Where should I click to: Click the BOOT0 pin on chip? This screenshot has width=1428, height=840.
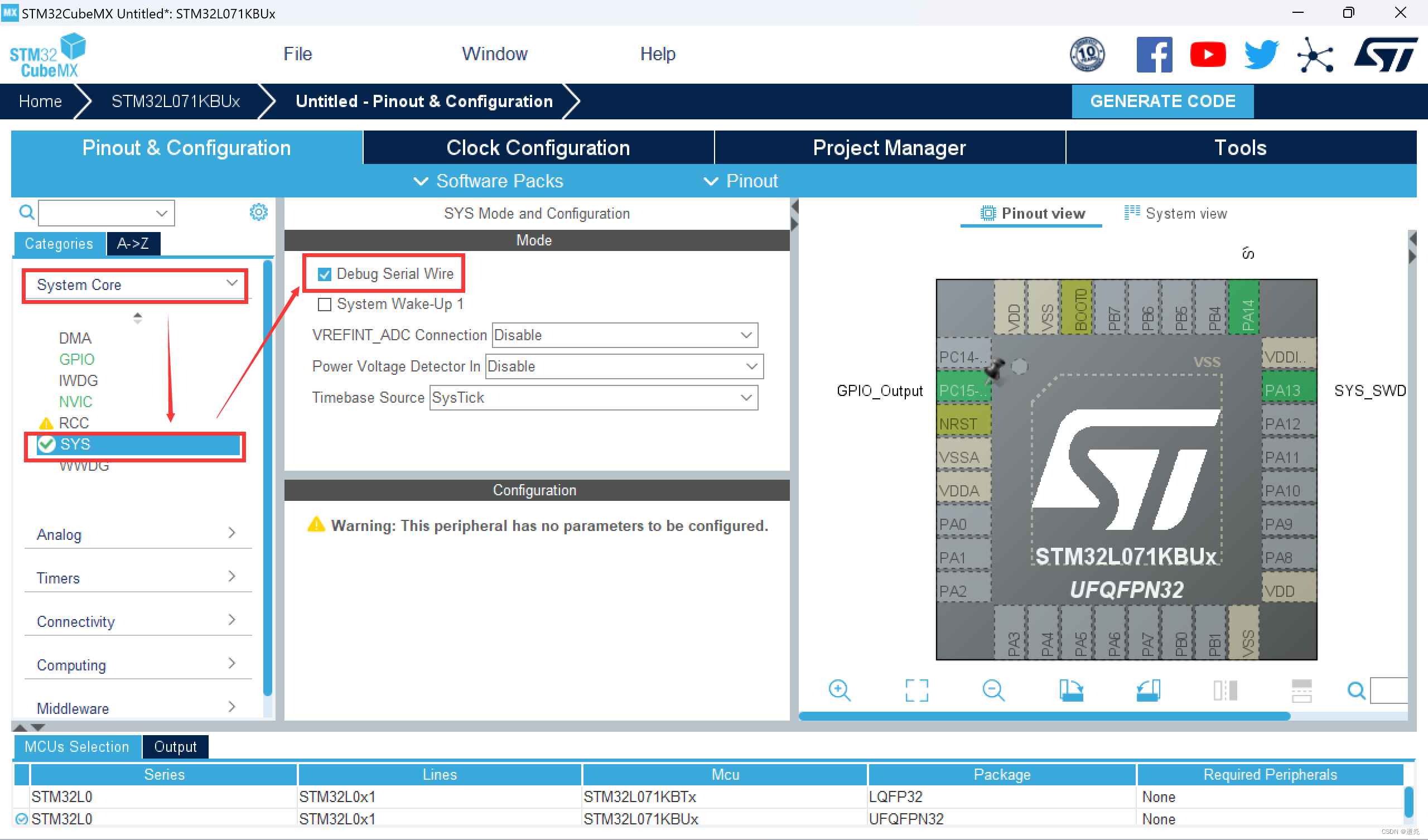pyautogui.click(x=1077, y=307)
